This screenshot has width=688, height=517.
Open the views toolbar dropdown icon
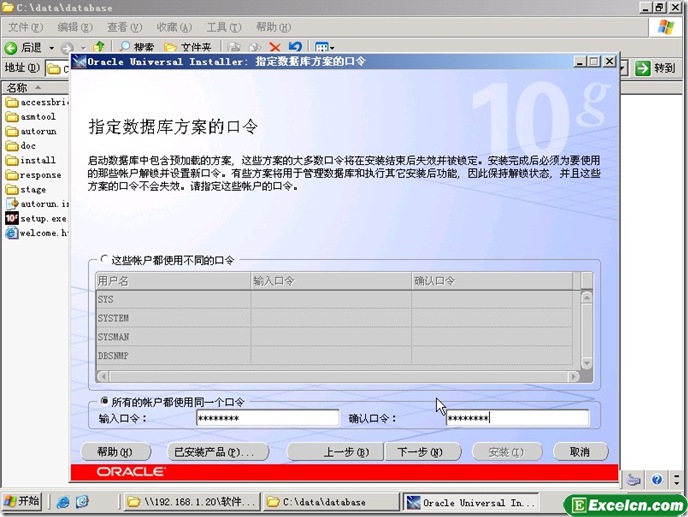(325, 47)
